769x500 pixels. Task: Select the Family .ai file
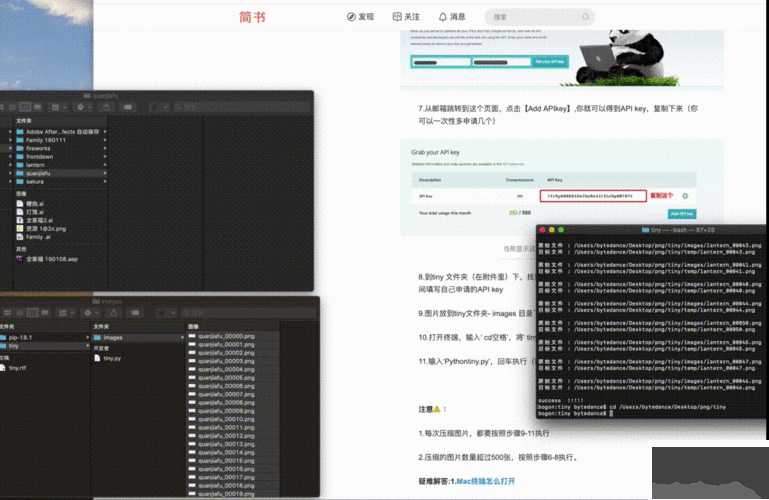pos(38,236)
